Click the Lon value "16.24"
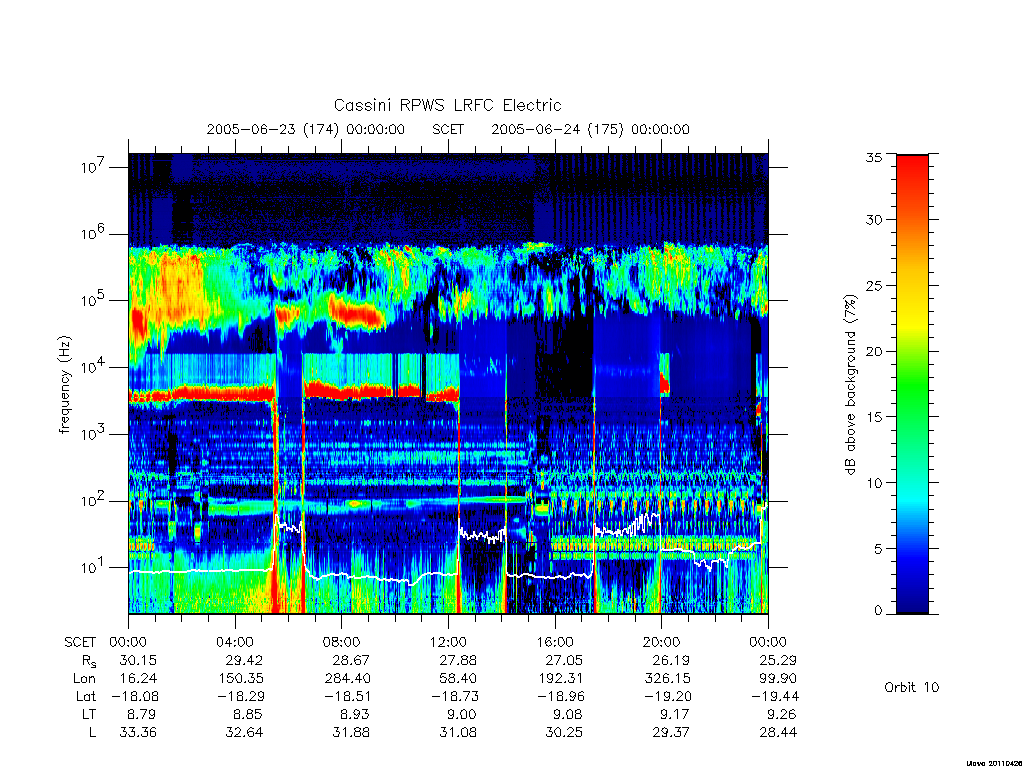This screenshot has height=768, width=1024. pyautogui.click(x=138, y=679)
